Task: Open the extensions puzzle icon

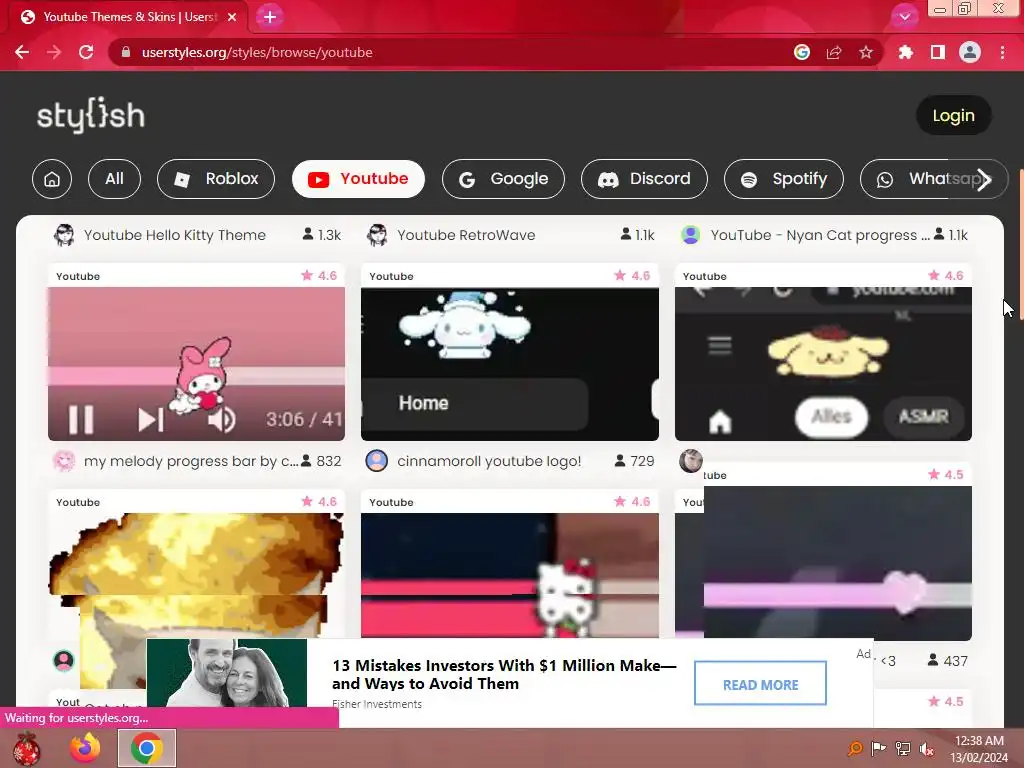Action: (906, 52)
